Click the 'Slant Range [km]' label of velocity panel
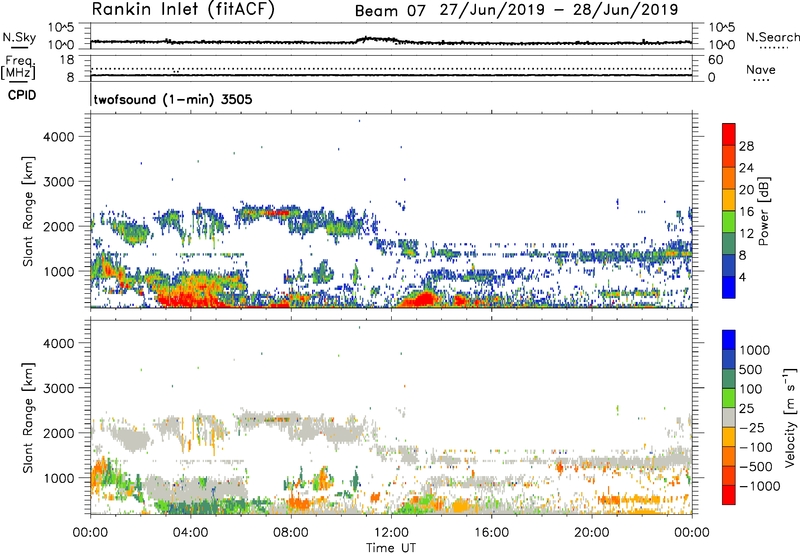The height and width of the screenshot is (554, 800). coord(29,417)
